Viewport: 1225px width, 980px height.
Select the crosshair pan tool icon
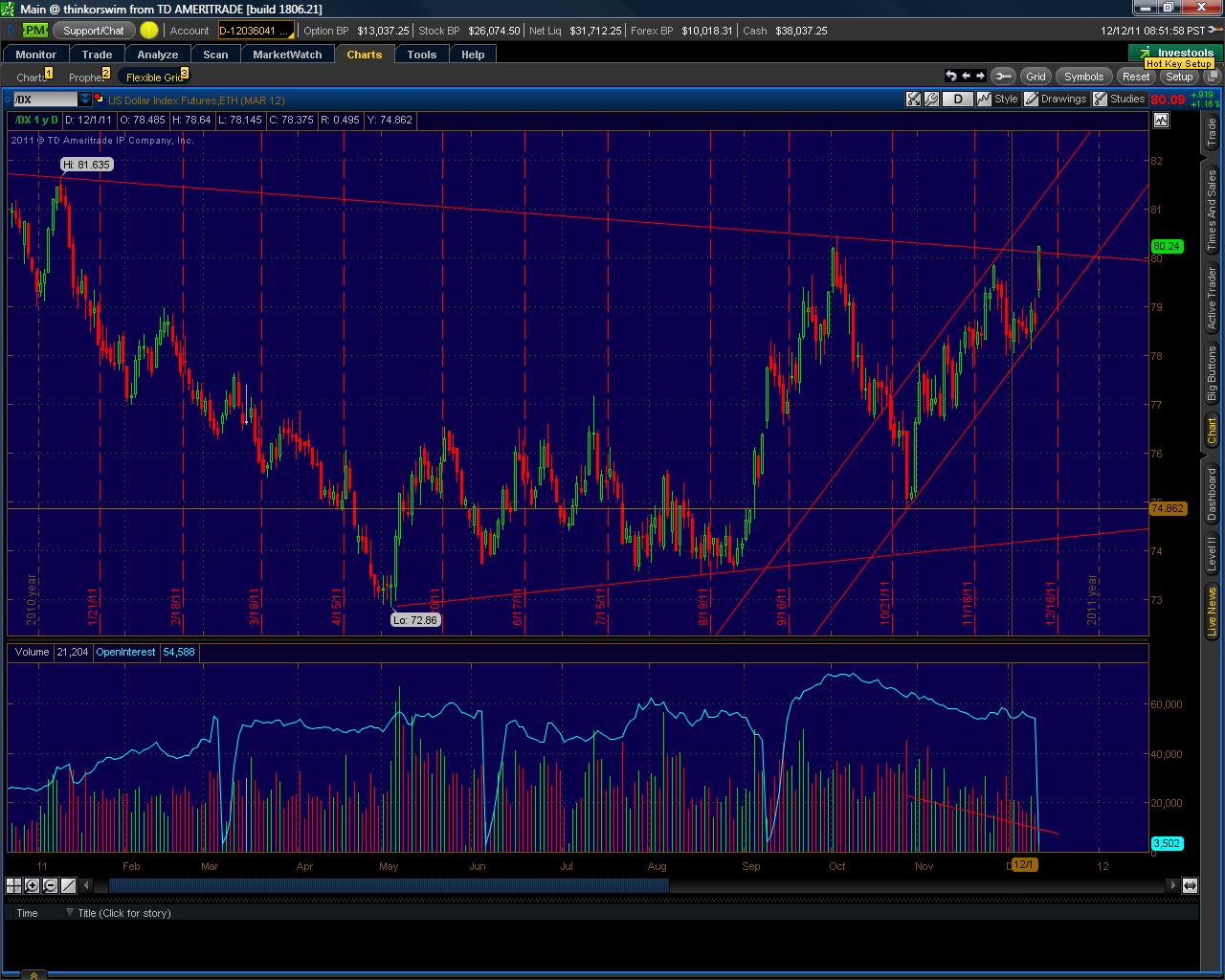coord(14,885)
